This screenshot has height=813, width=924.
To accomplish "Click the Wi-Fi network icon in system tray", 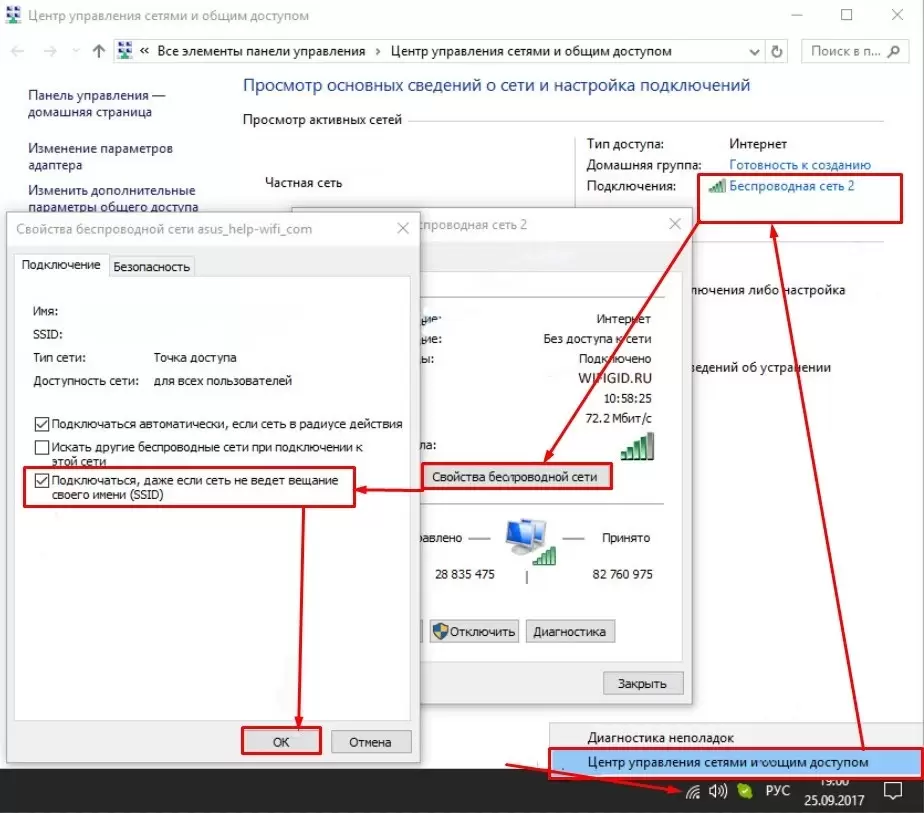I will 692,791.
